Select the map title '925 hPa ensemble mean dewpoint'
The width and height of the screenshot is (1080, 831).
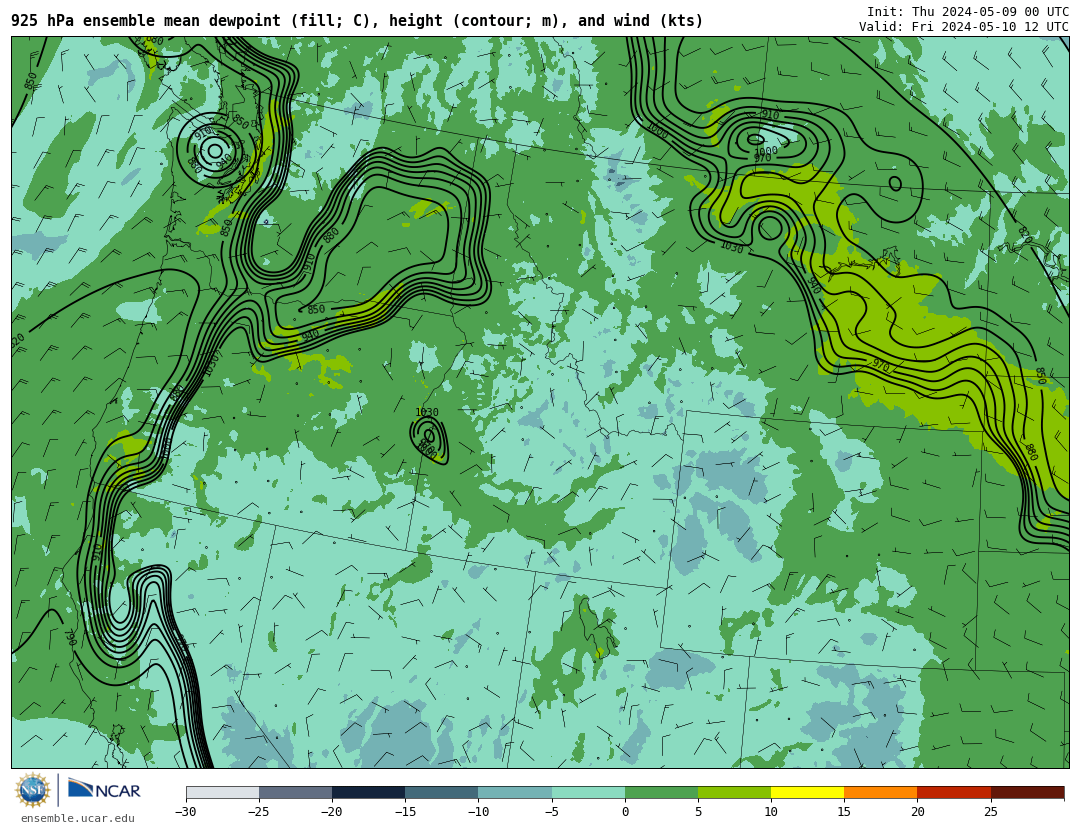point(145,21)
